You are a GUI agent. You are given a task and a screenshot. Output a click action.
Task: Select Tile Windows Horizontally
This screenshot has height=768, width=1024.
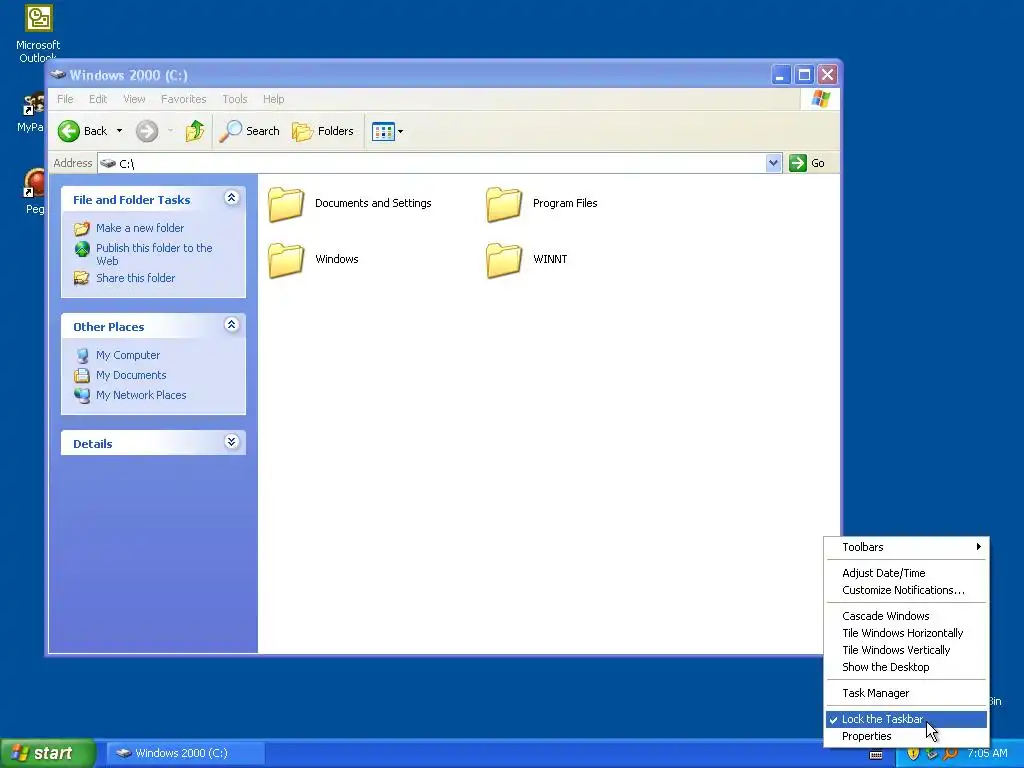[x=906, y=633]
